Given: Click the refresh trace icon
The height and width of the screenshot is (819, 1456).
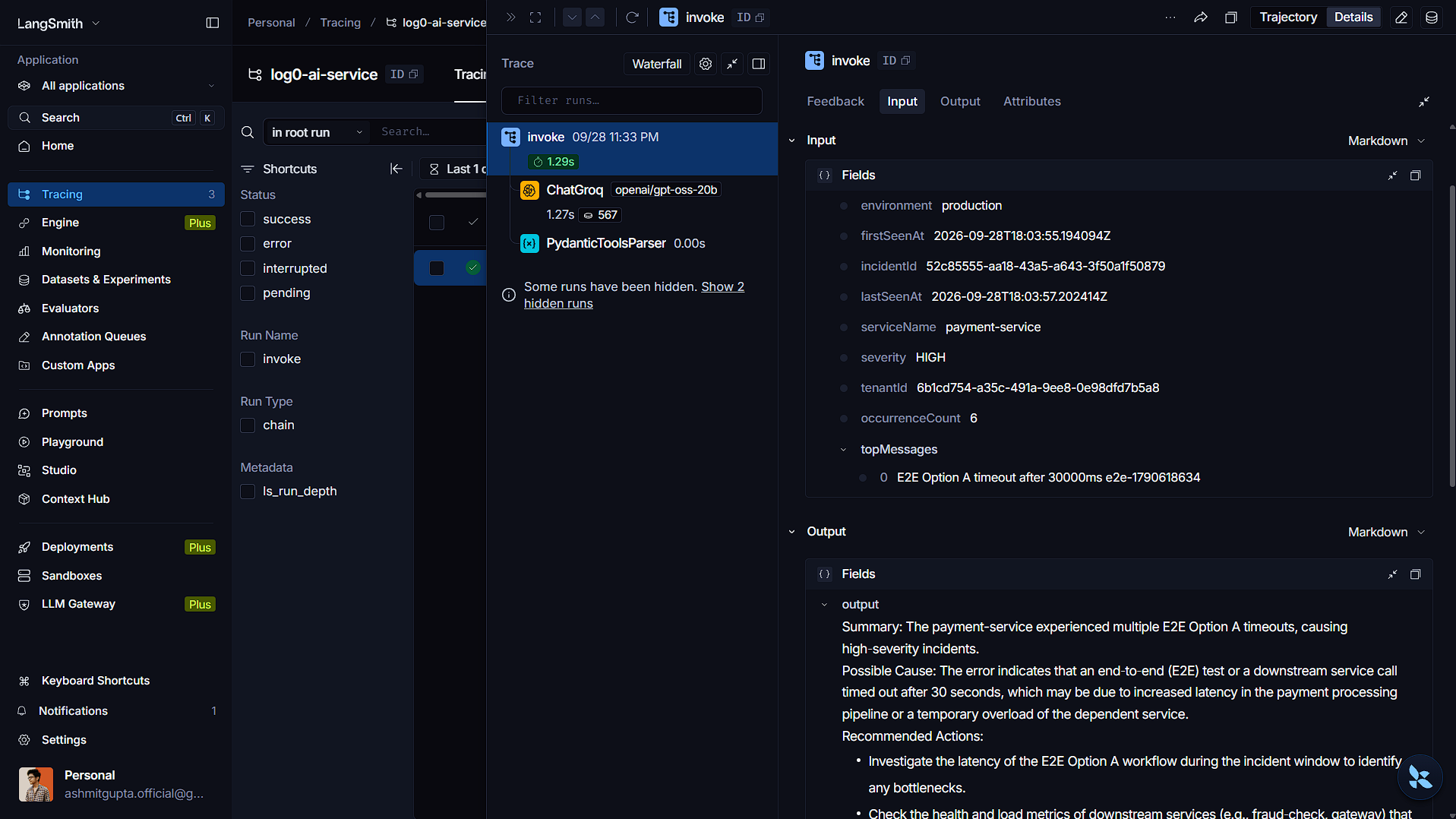Looking at the screenshot, I should [632, 17].
